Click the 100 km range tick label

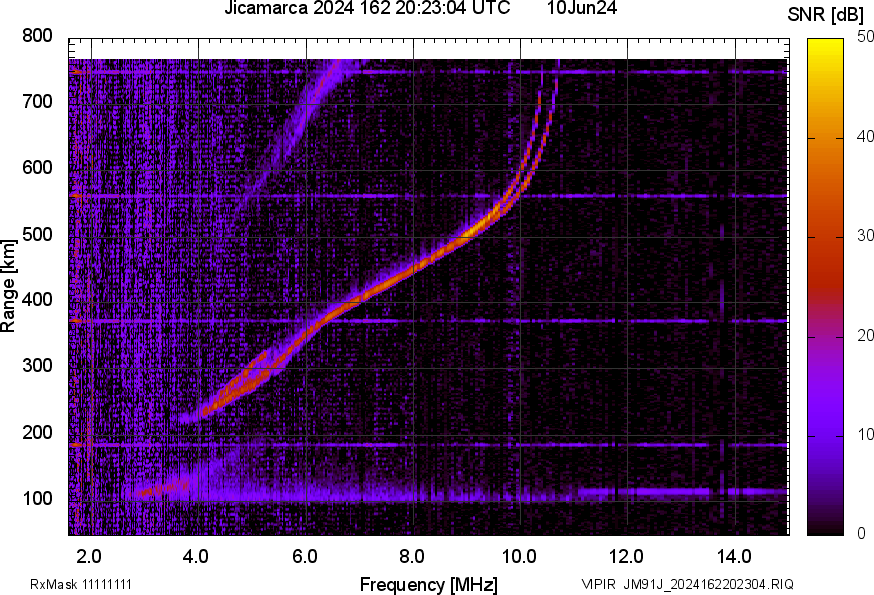(37, 498)
